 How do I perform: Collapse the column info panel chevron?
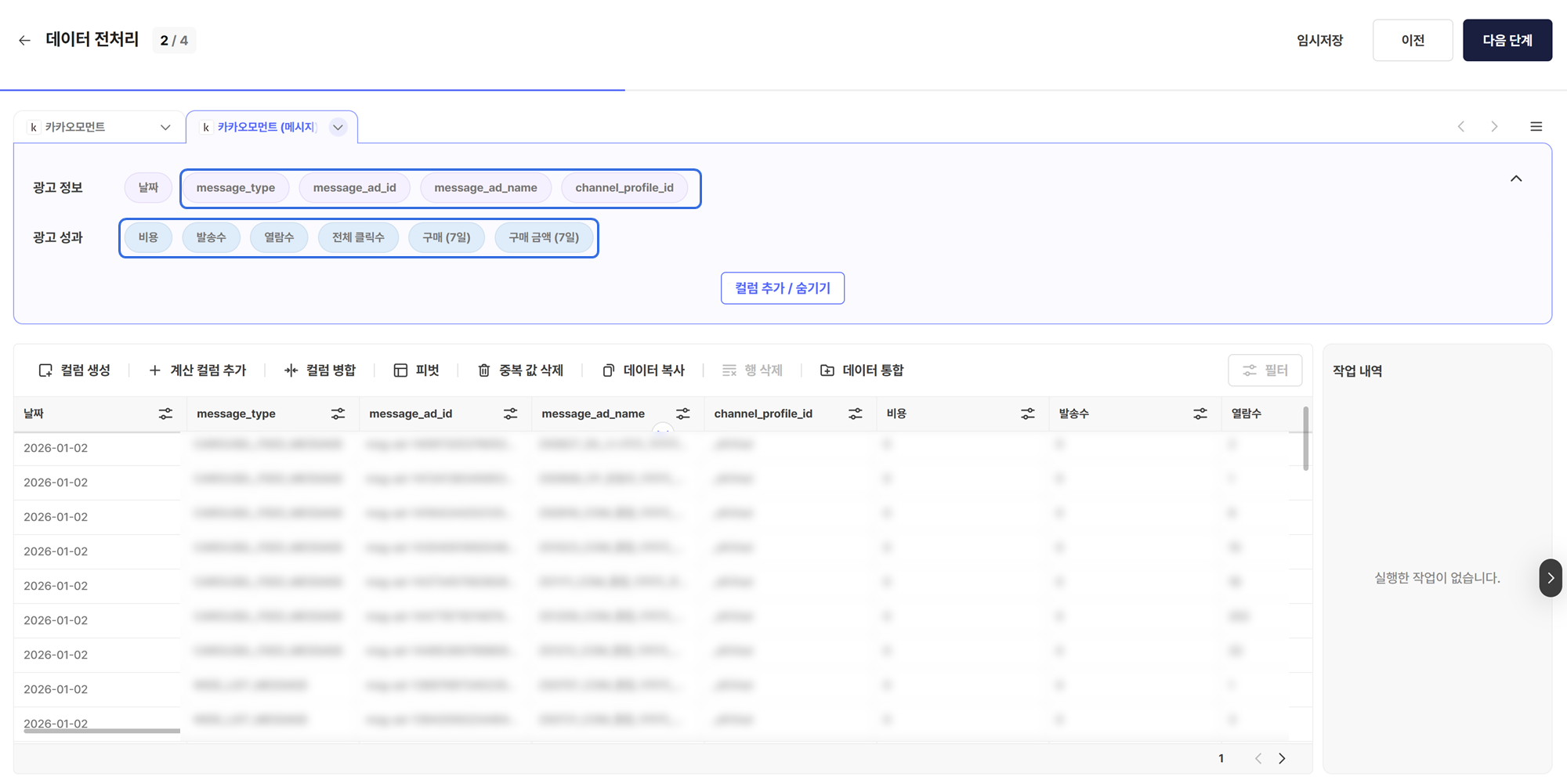tap(1516, 179)
